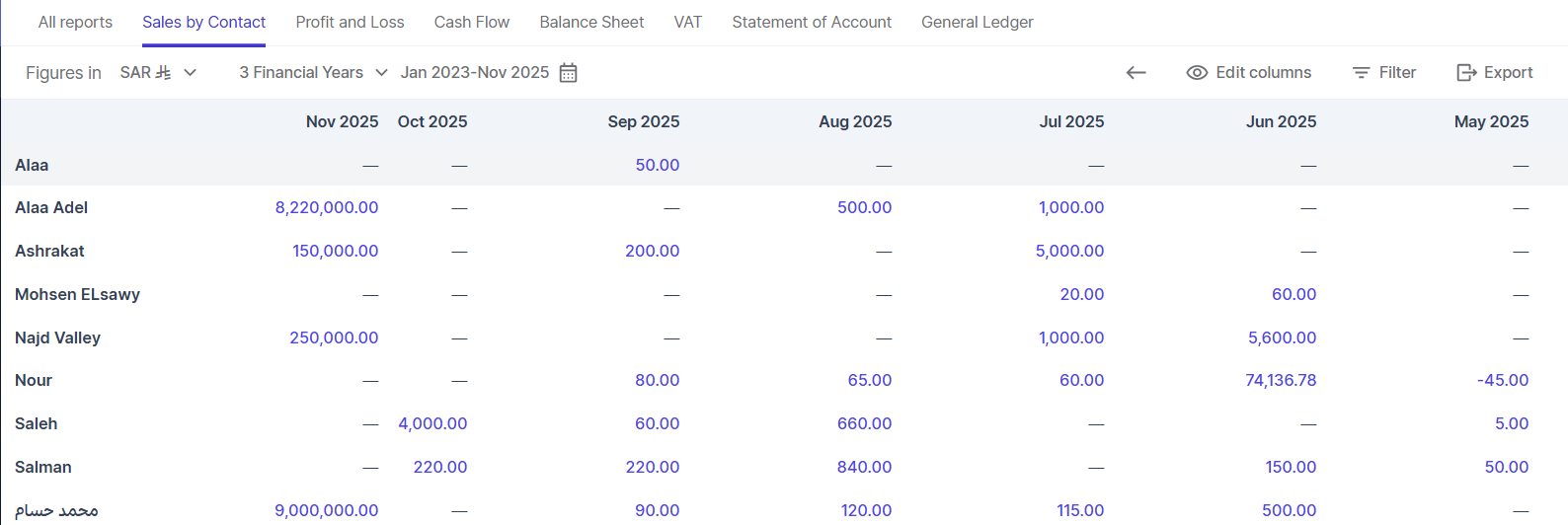Click the back arrow icon
This screenshot has height=525, width=1568.
click(x=1136, y=73)
